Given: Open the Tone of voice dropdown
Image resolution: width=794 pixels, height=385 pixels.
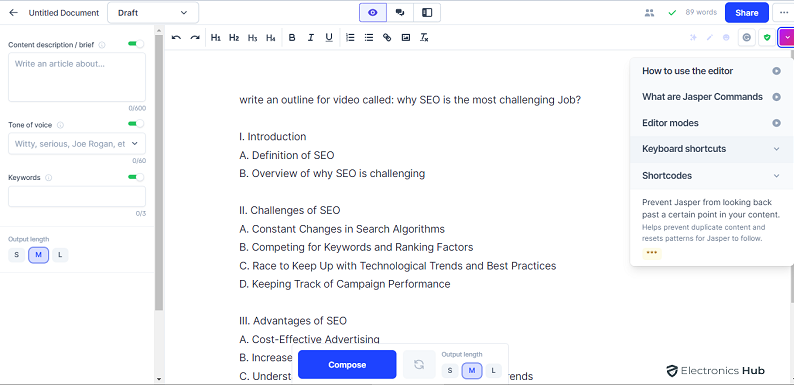Looking at the screenshot, I should tap(77, 144).
